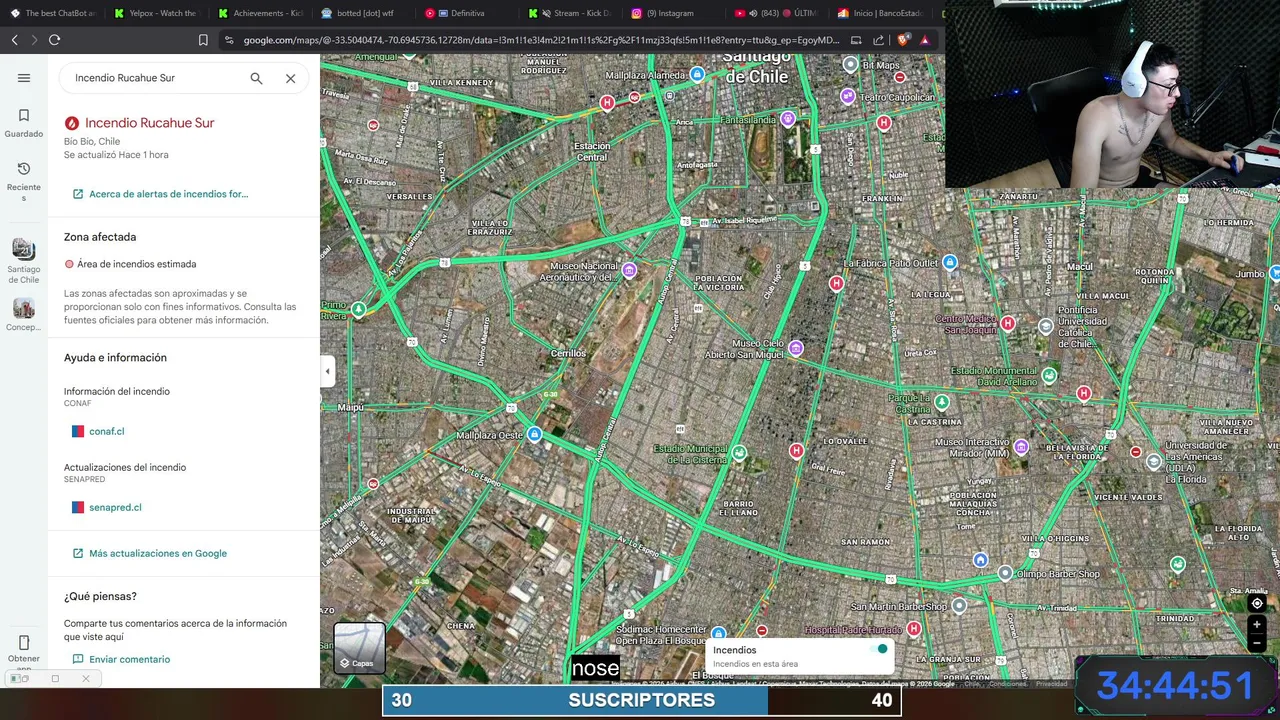
Task: Click the search magnifier icon
Action: click(x=256, y=78)
